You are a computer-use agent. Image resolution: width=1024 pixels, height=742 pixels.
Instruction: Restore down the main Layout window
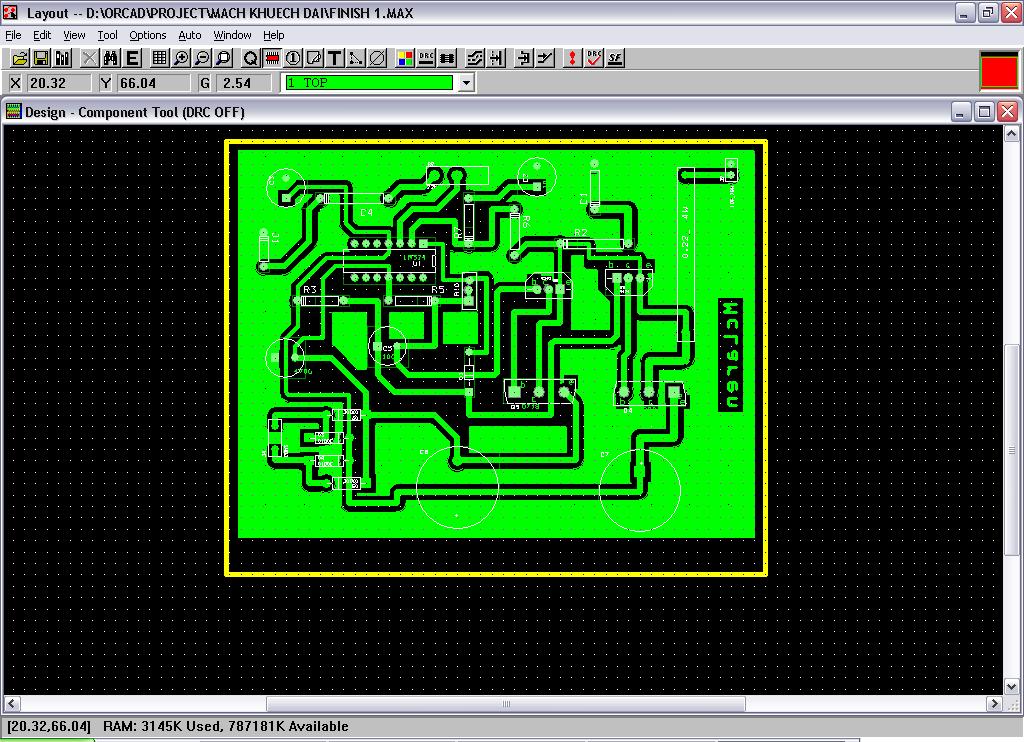(x=988, y=12)
